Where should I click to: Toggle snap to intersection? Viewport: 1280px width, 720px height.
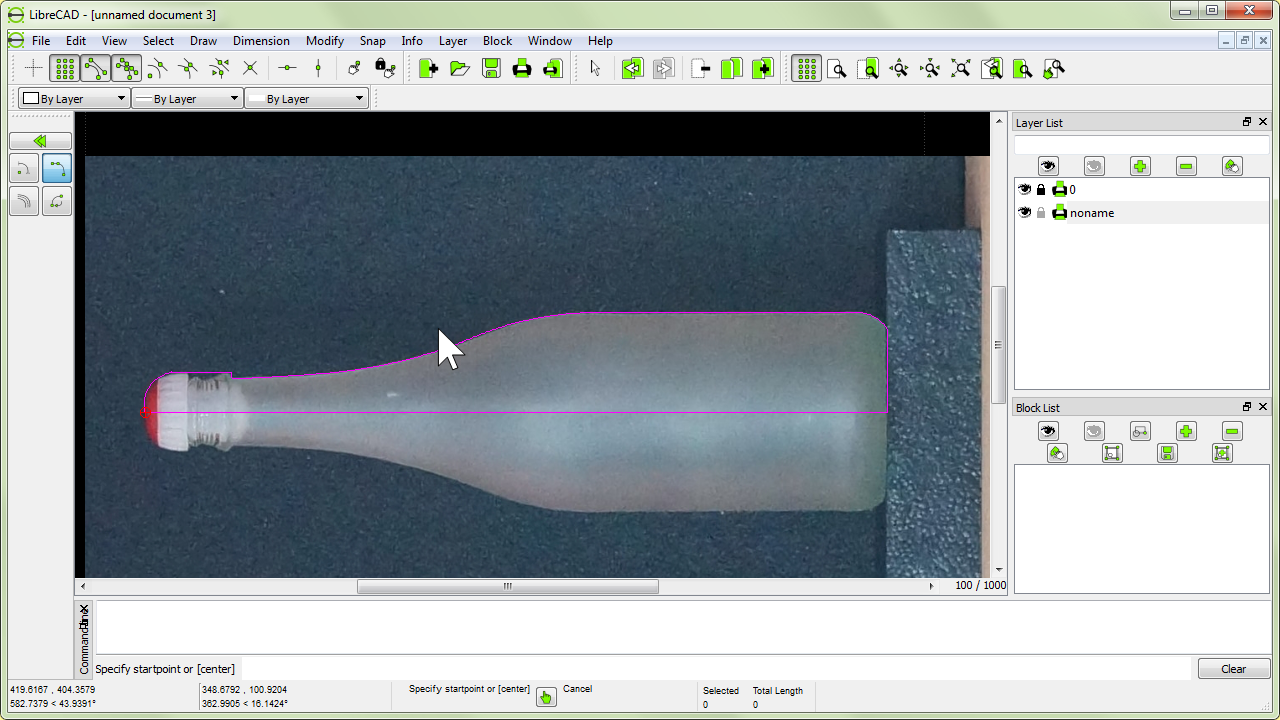pyautogui.click(x=251, y=68)
